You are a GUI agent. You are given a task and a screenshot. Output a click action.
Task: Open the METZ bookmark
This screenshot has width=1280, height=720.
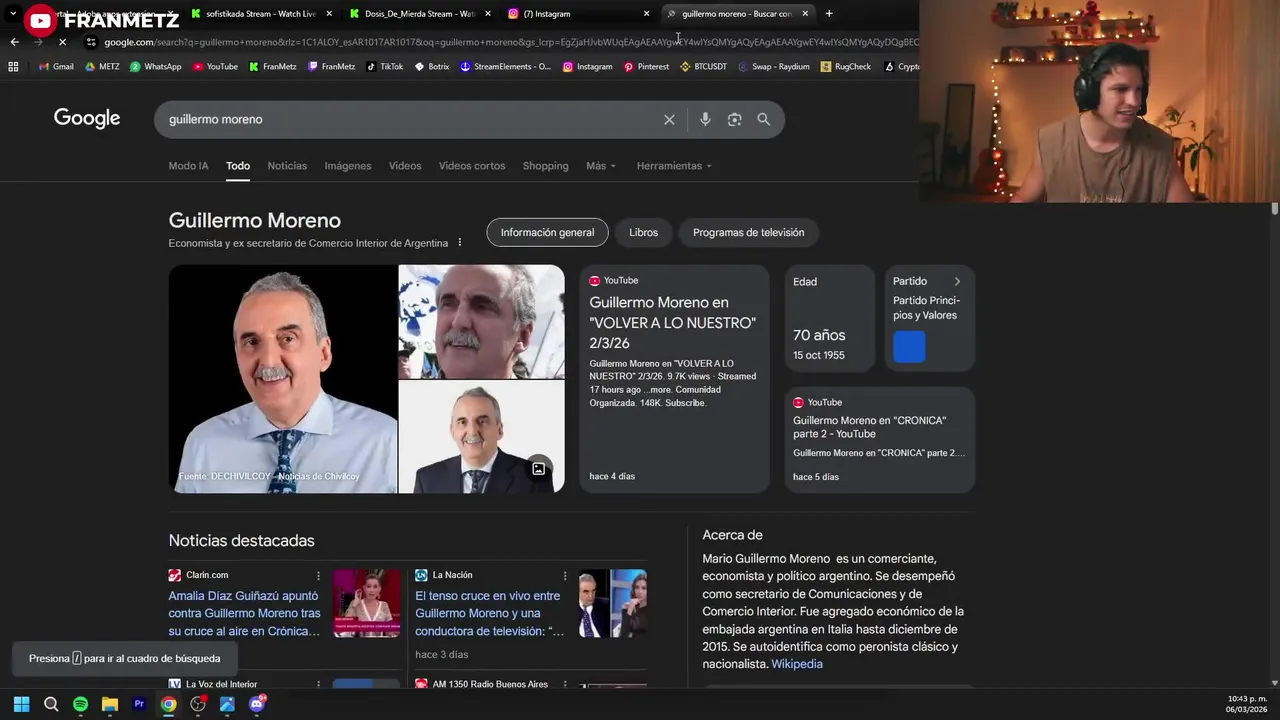point(102,67)
